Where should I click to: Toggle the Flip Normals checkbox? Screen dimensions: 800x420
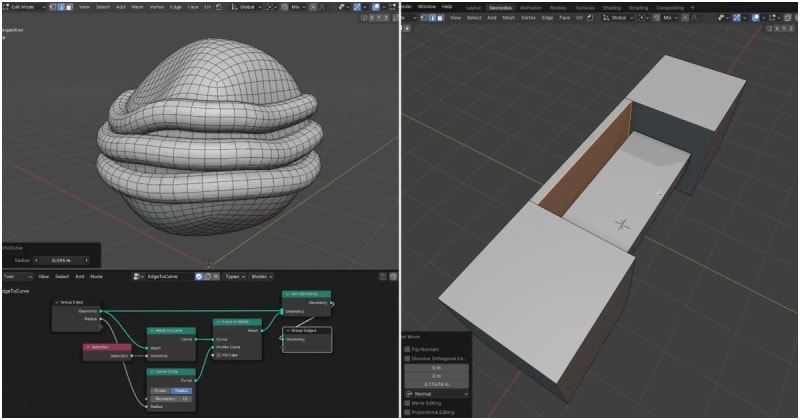(x=409, y=351)
